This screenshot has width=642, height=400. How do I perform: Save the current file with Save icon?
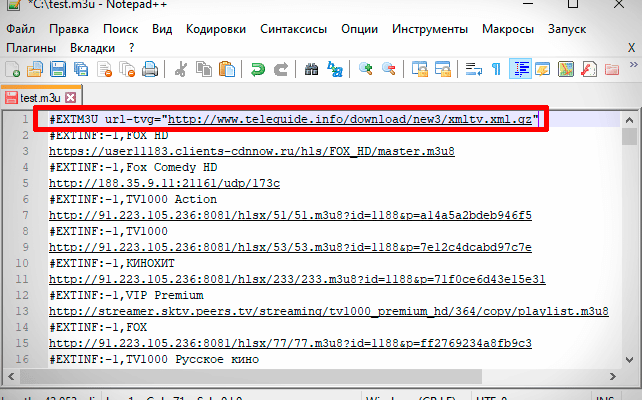point(58,69)
